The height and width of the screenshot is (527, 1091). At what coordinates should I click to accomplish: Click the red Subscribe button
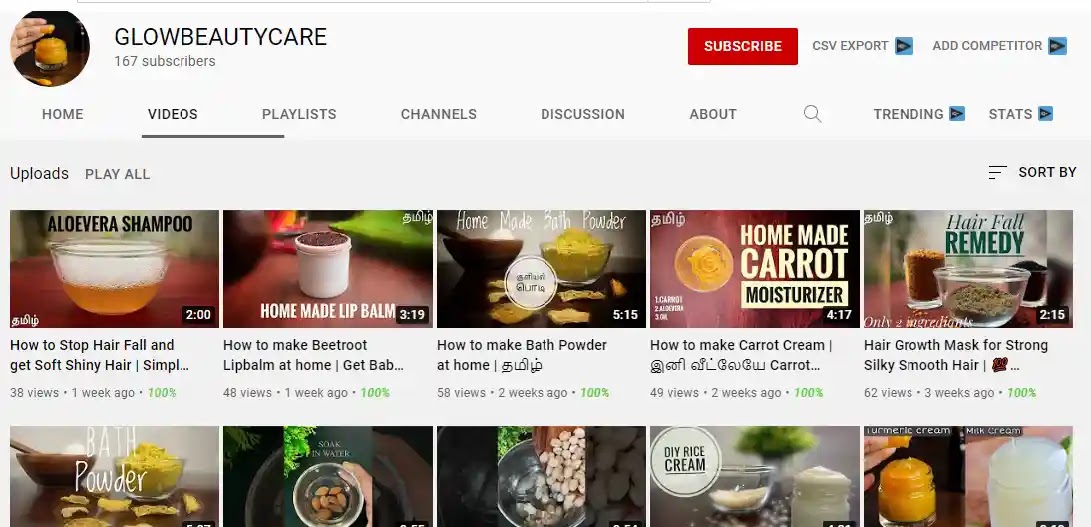(x=743, y=46)
